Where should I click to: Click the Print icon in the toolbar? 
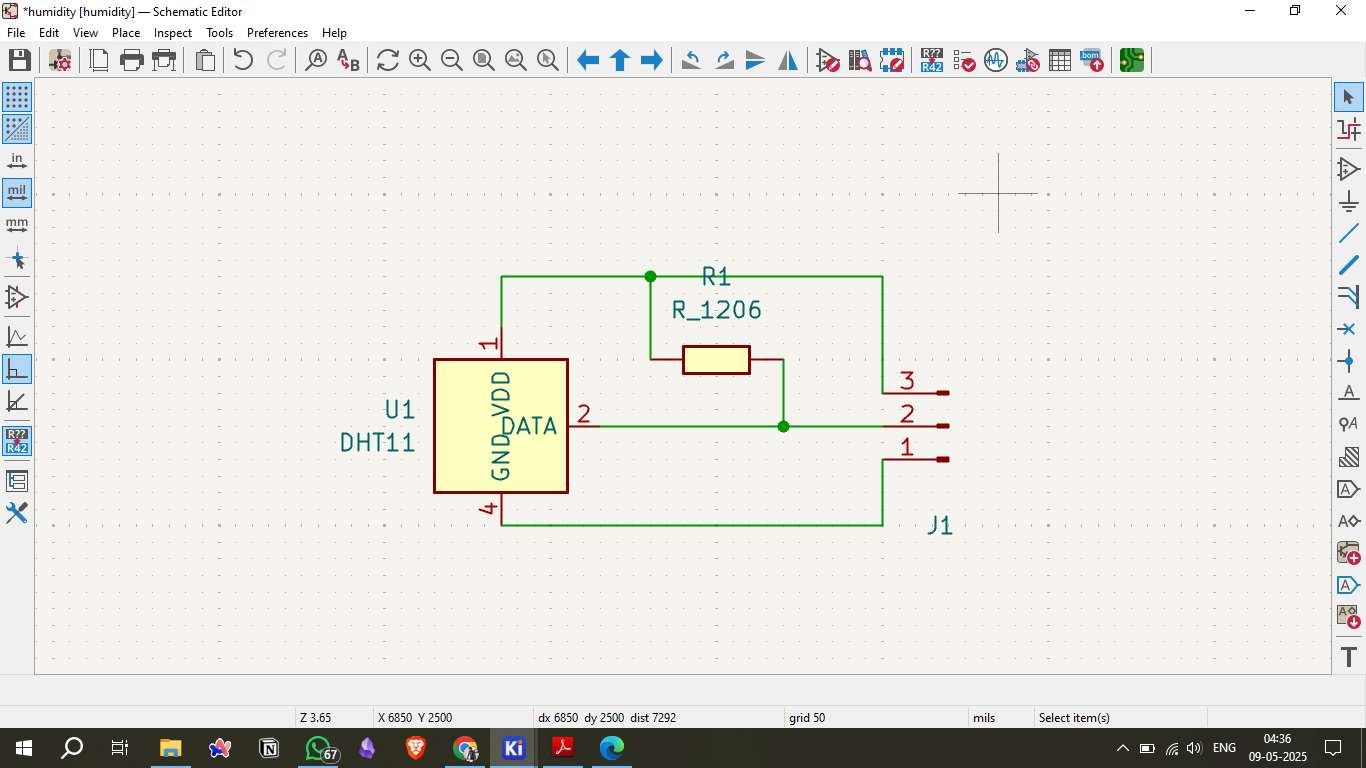(131, 60)
